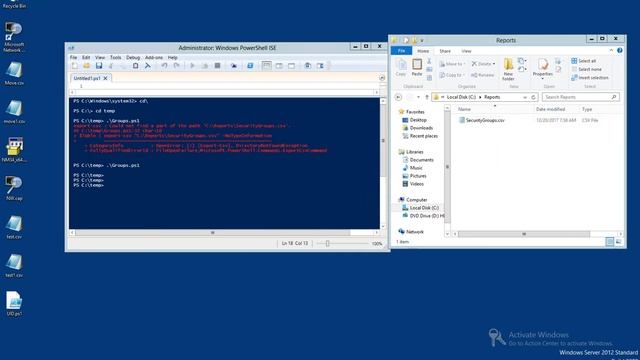Stop operation using the square stop icon
Viewport: 640px width, 360px height.
point(218,66)
